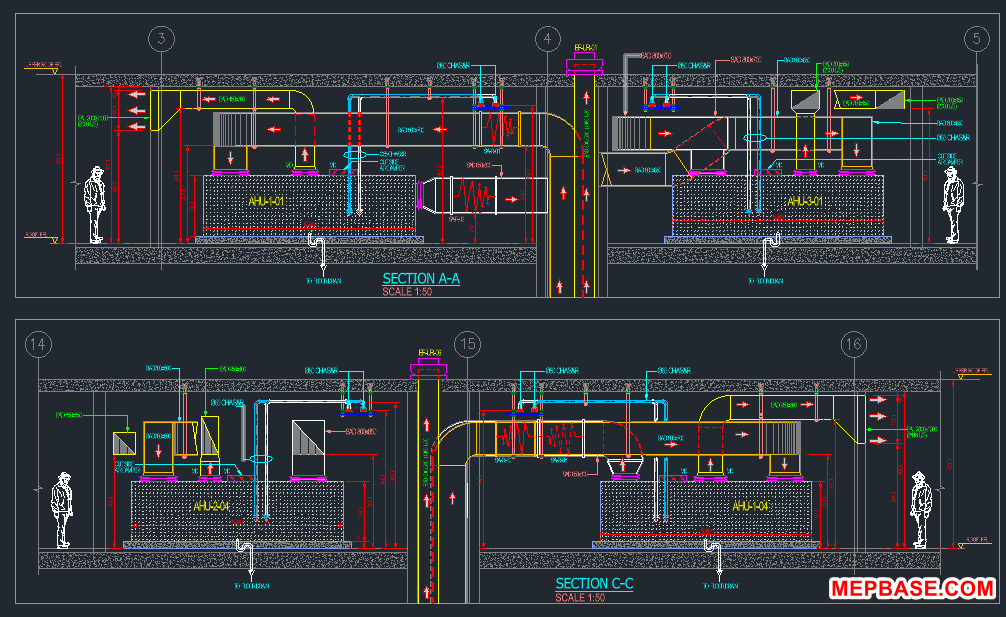The image size is (1006, 617).
Task: Select the EF-UP-01 exhaust fan symbol
Action: click(x=585, y=61)
